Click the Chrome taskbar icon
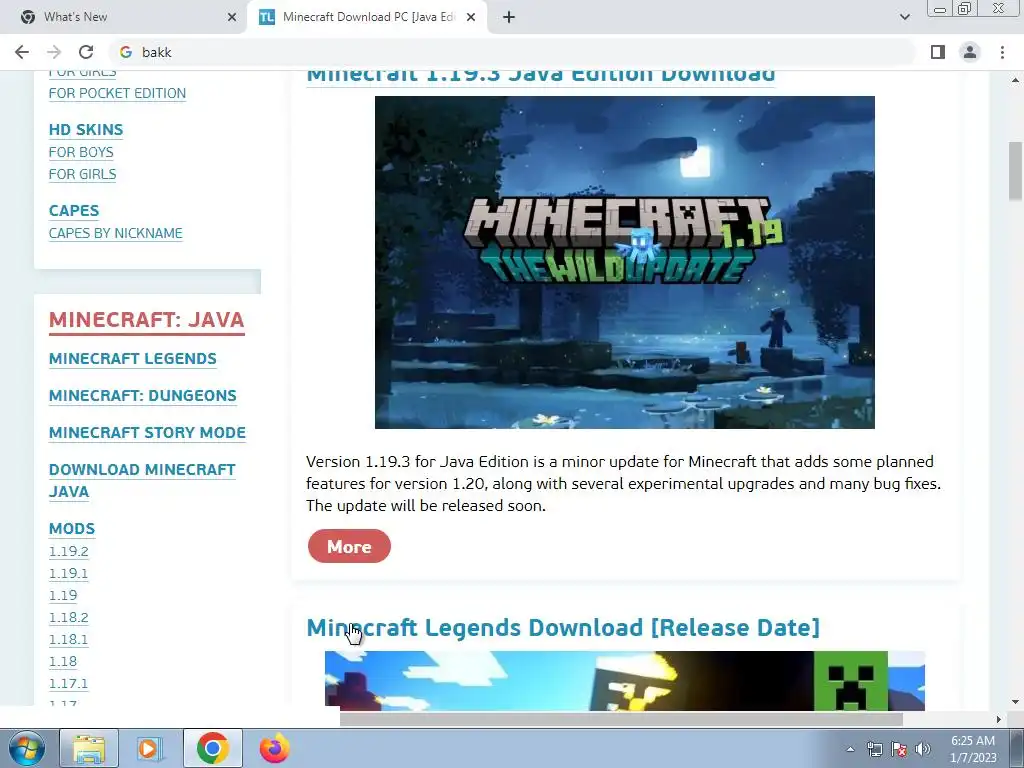 pos(212,748)
